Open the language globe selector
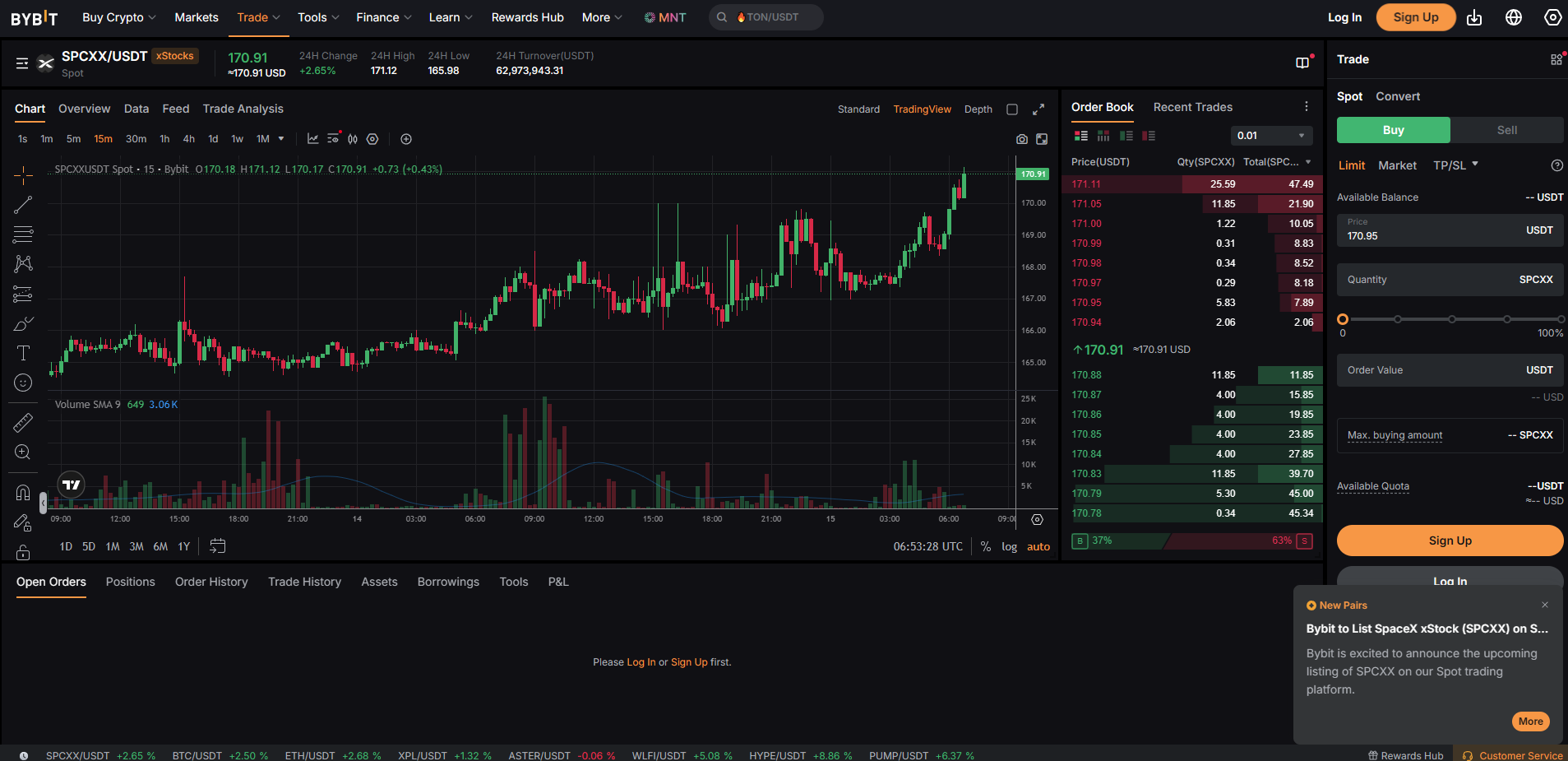1568x761 pixels. 1514,17
